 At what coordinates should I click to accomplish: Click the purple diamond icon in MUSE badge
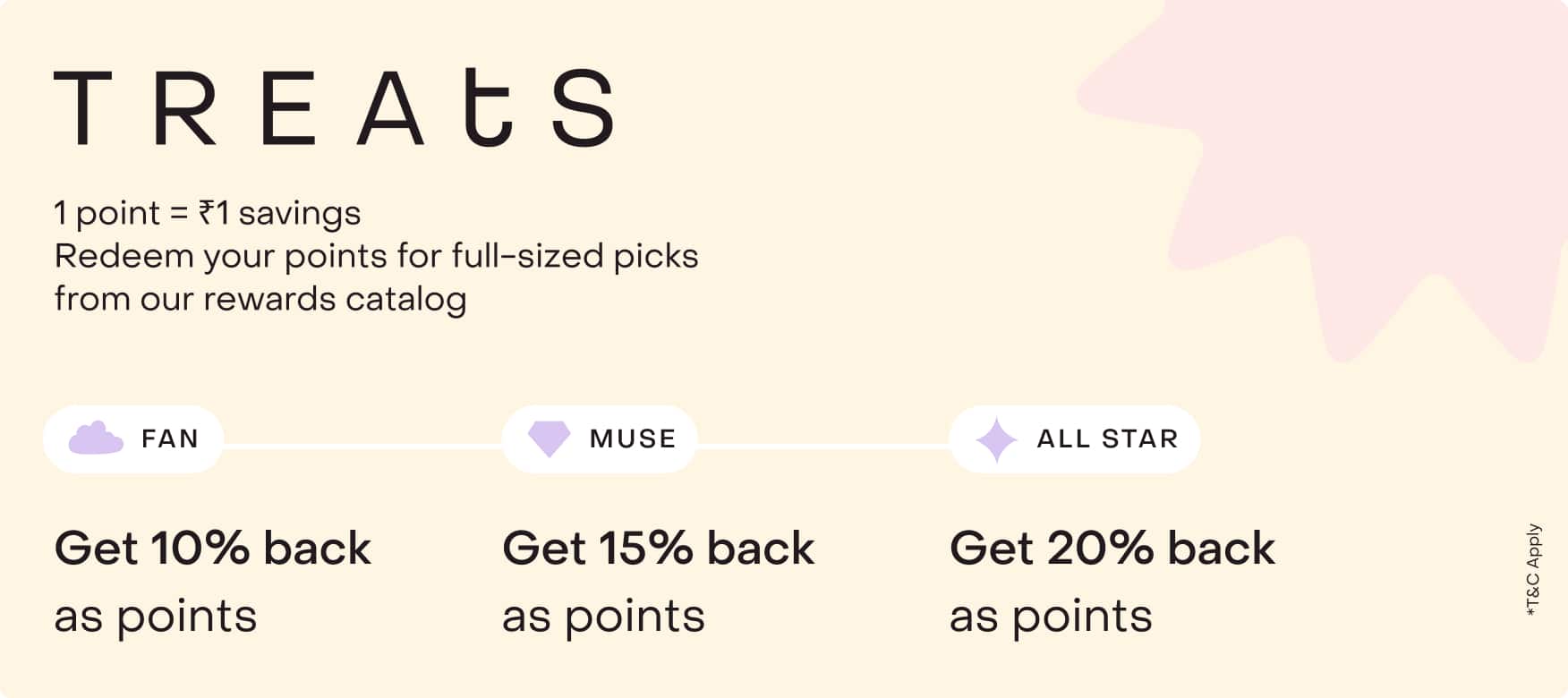(549, 438)
